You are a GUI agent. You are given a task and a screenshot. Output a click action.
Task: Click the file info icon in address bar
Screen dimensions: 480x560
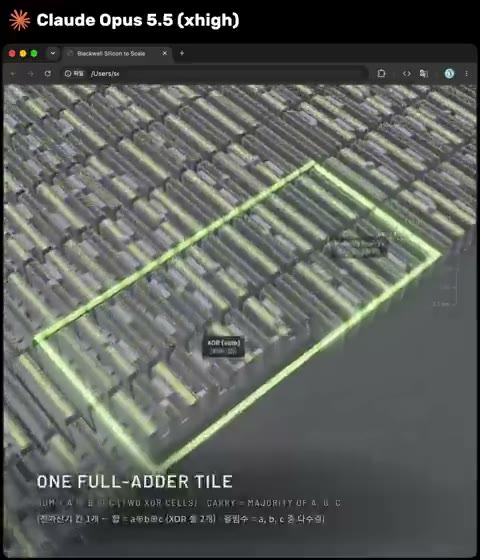pyautogui.click(x=68, y=74)
